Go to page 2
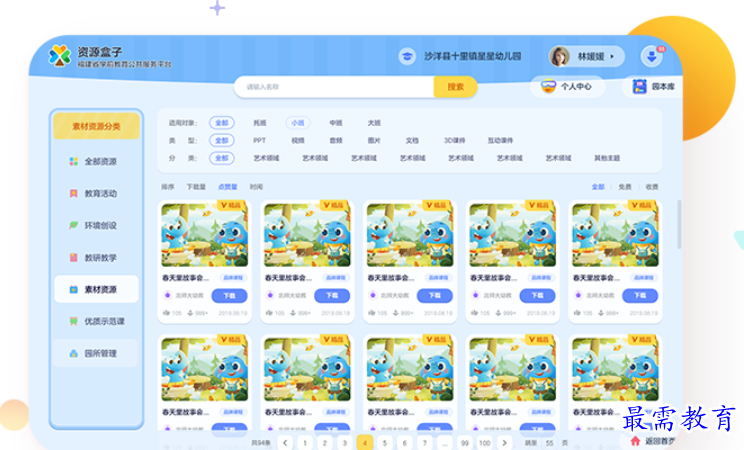Screen dimensions: 744x450 pyautogui.click(x=325, y=442)
